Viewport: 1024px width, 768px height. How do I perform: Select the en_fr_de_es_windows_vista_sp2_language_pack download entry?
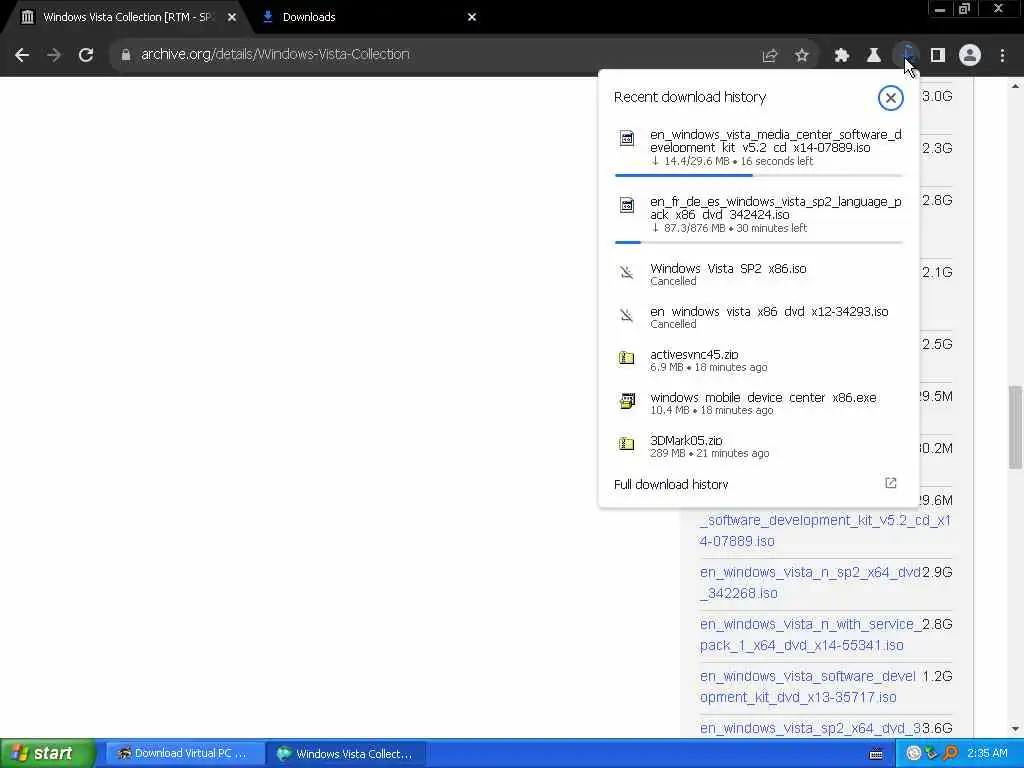(x=758, y=218)
